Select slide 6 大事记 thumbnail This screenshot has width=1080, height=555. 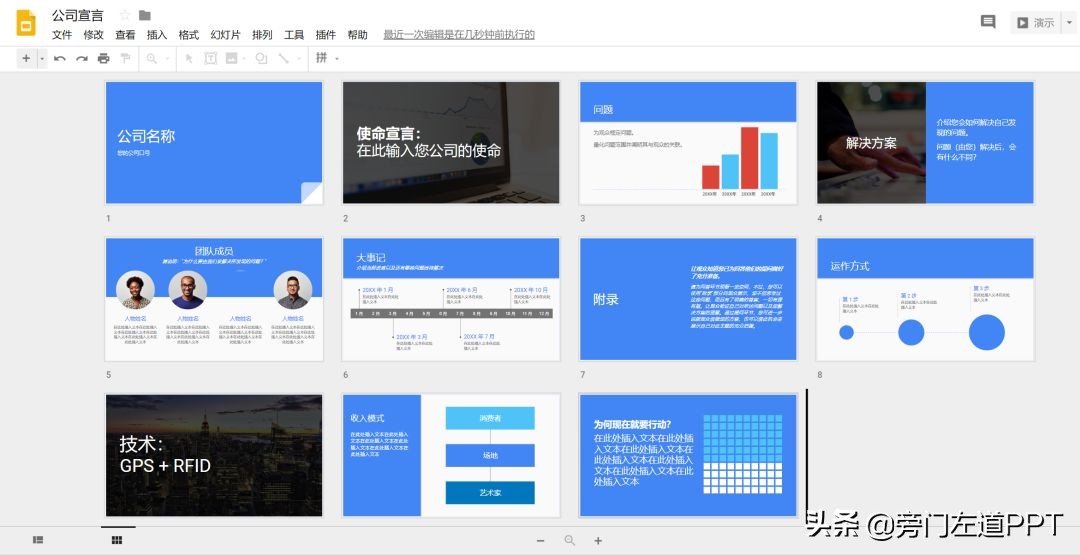point(451,299)
